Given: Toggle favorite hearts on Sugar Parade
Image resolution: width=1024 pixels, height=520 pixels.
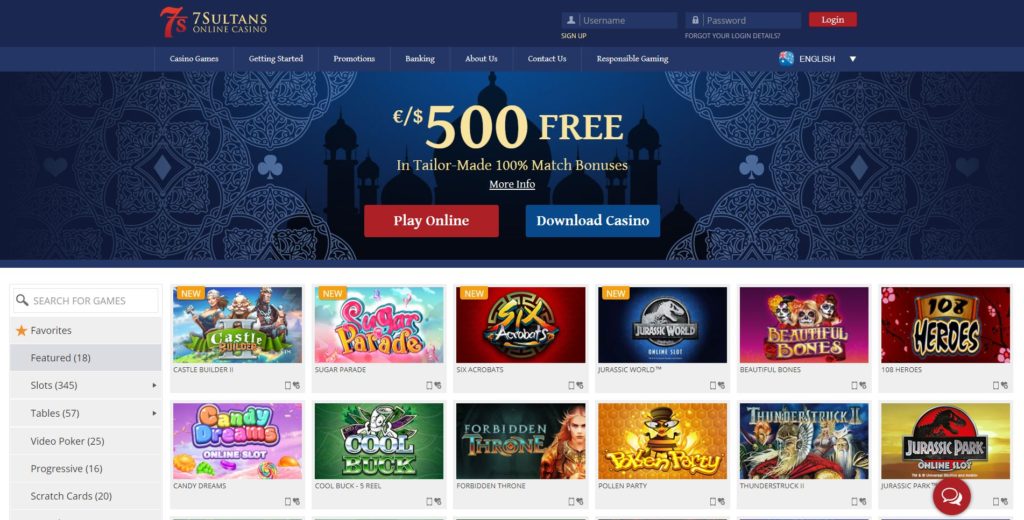Looking at the screenshot, I should (438, 385).
